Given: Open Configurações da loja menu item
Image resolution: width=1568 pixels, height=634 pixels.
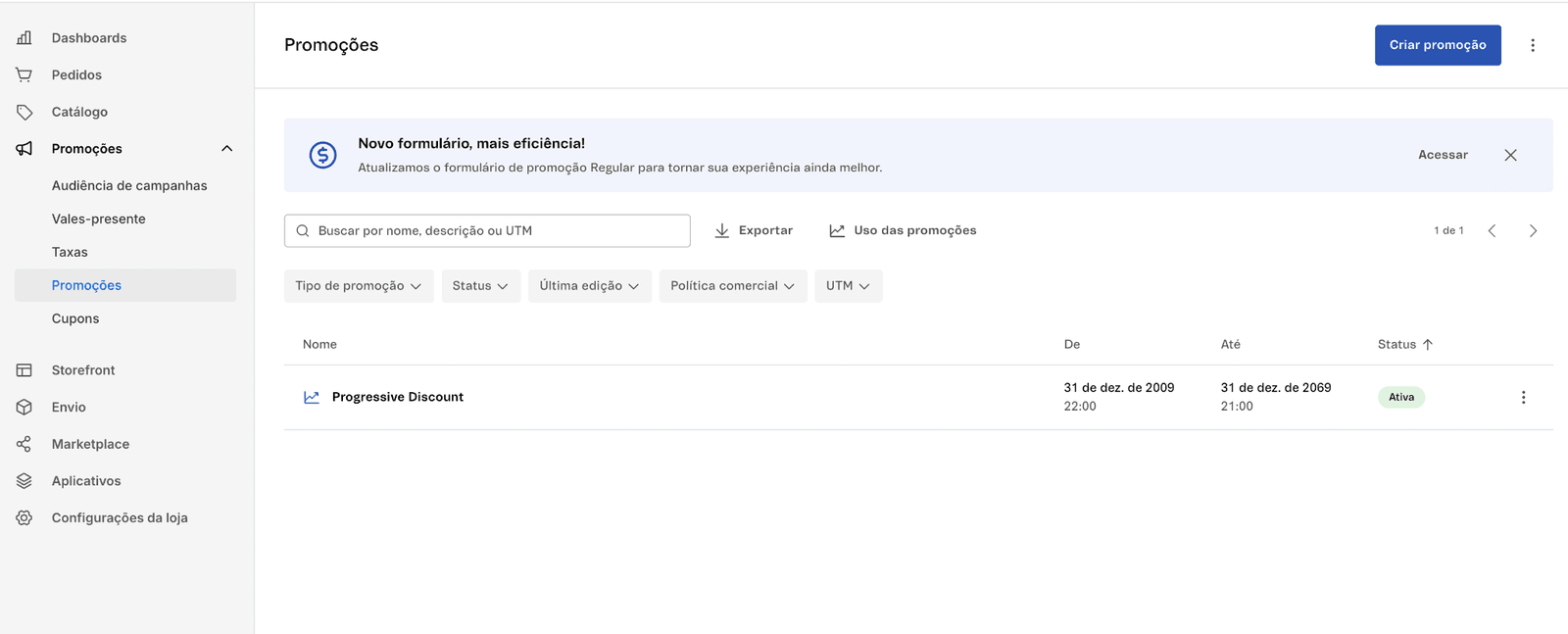Looking at the screenshot, I should (x=120, y=517).
